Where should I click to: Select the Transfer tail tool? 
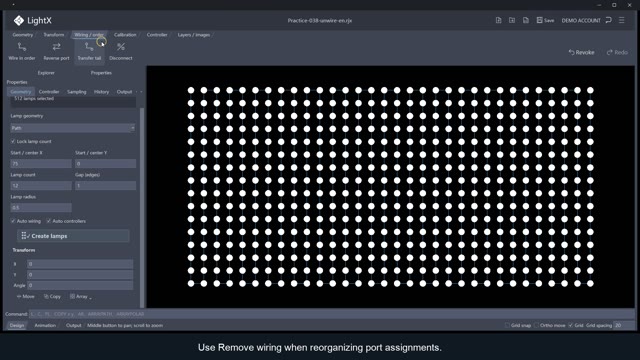click(x=89, y=51)
